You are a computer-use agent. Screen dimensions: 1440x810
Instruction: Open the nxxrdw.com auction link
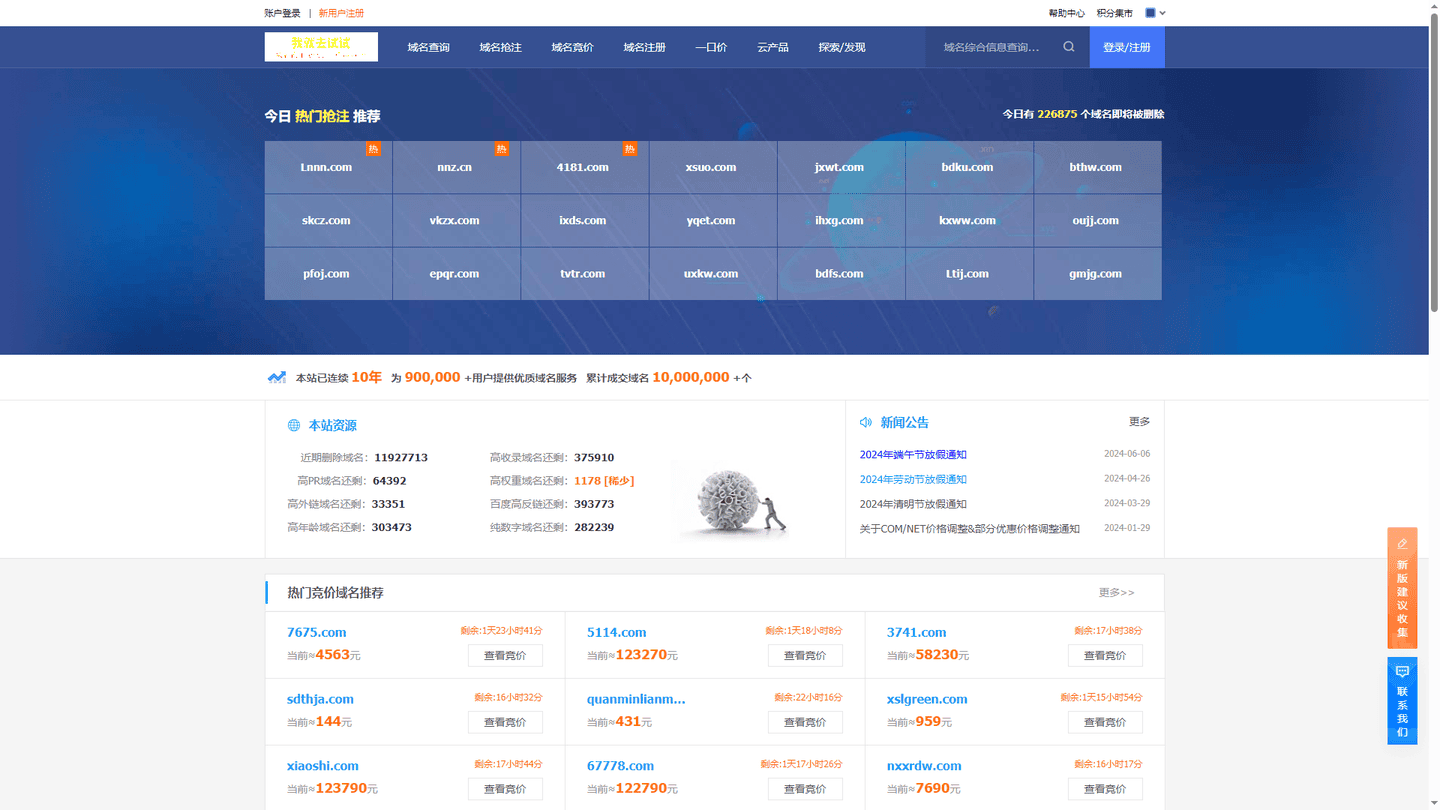924,766
